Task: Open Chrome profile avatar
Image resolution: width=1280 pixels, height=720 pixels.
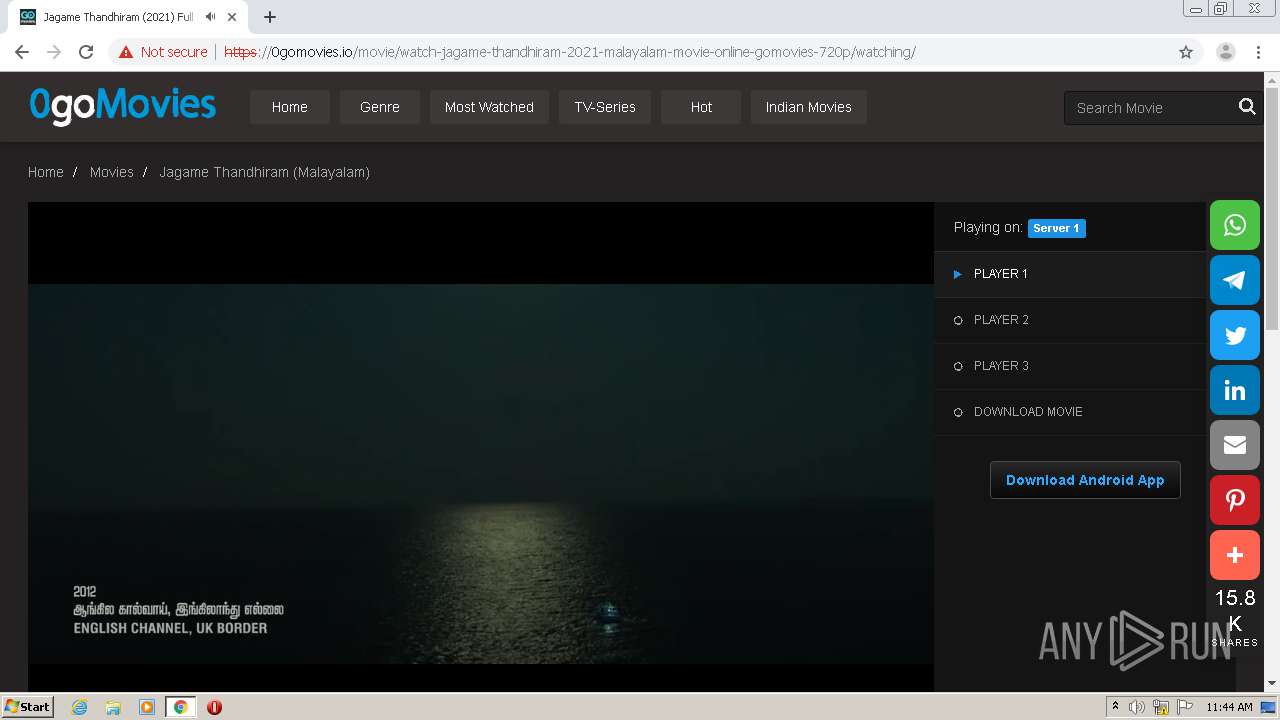Action: click(x=1226, y=52)
